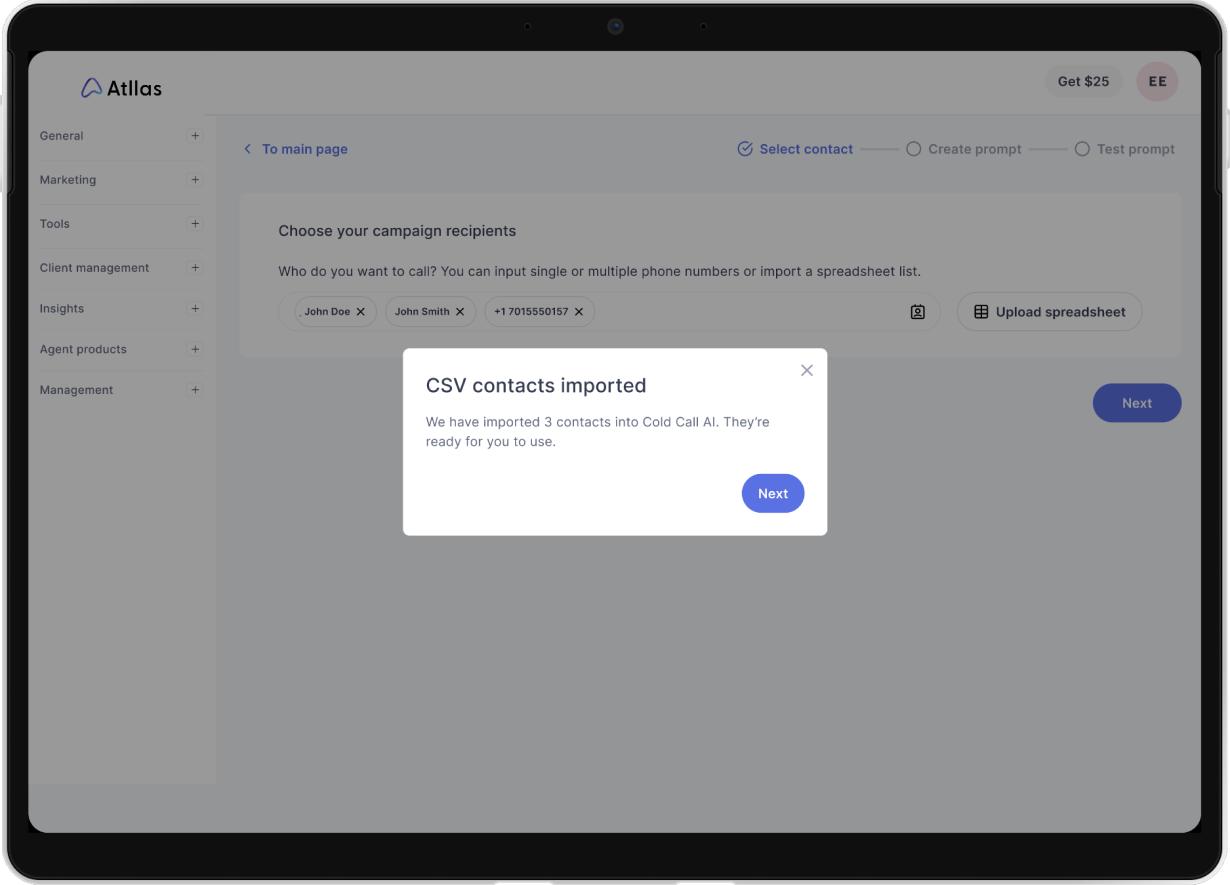Open the contact book icon in recipients field
This screenshot has height=885, width=1230.
[917, 312]
